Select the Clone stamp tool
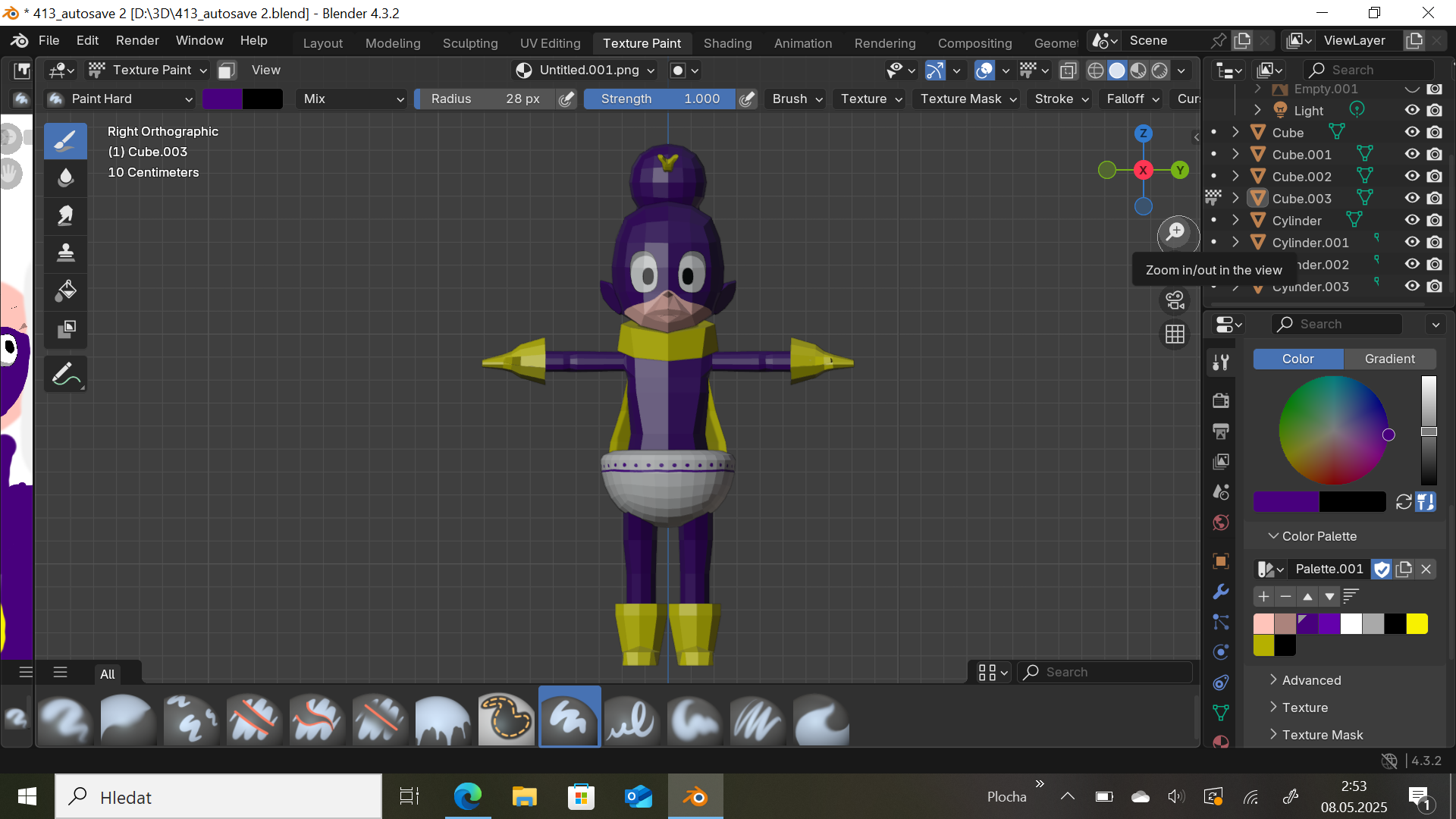Image resolution: width=1456 pixels, height=819 pixels. pyautogui.click(x=65, y=253)
